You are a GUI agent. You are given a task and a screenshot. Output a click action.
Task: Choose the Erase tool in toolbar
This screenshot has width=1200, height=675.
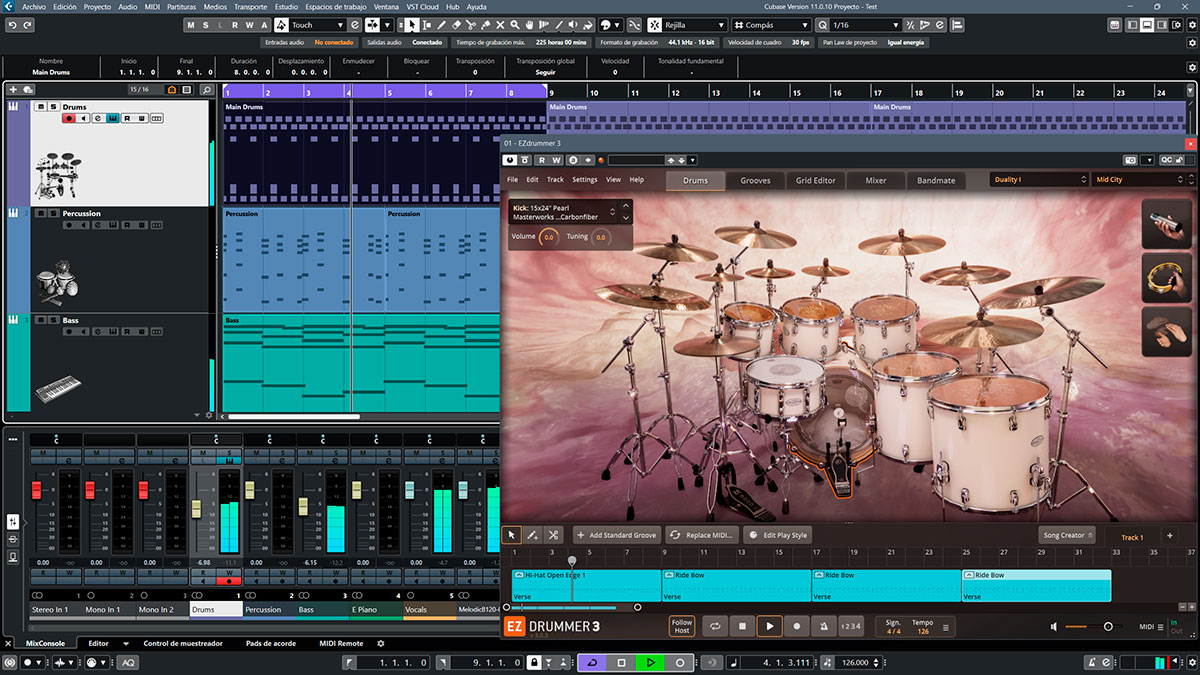coord(456,25)
